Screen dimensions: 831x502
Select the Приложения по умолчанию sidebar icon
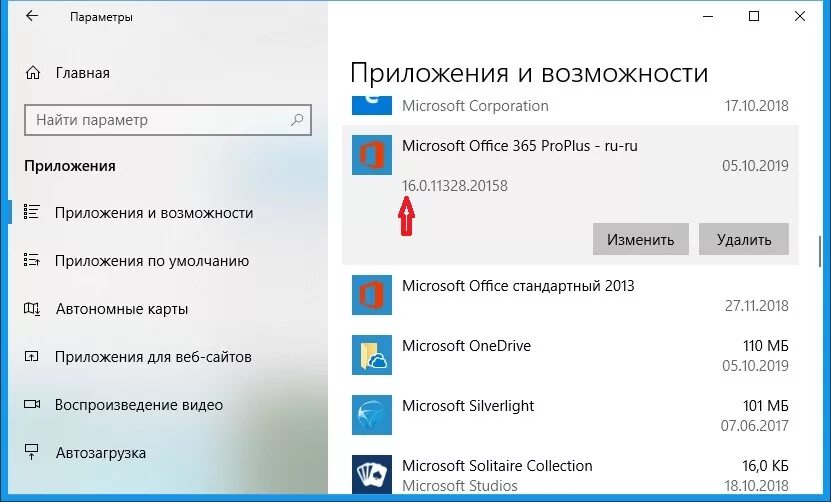point(32,260)
